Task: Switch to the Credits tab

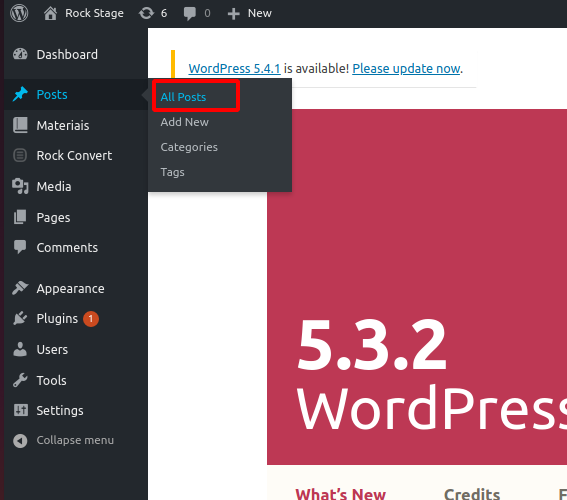Action: point(472,494)
